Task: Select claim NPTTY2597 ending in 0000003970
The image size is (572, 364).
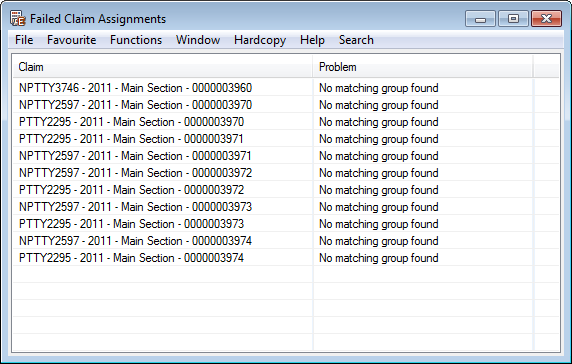Action: click(x=135, y=105)
